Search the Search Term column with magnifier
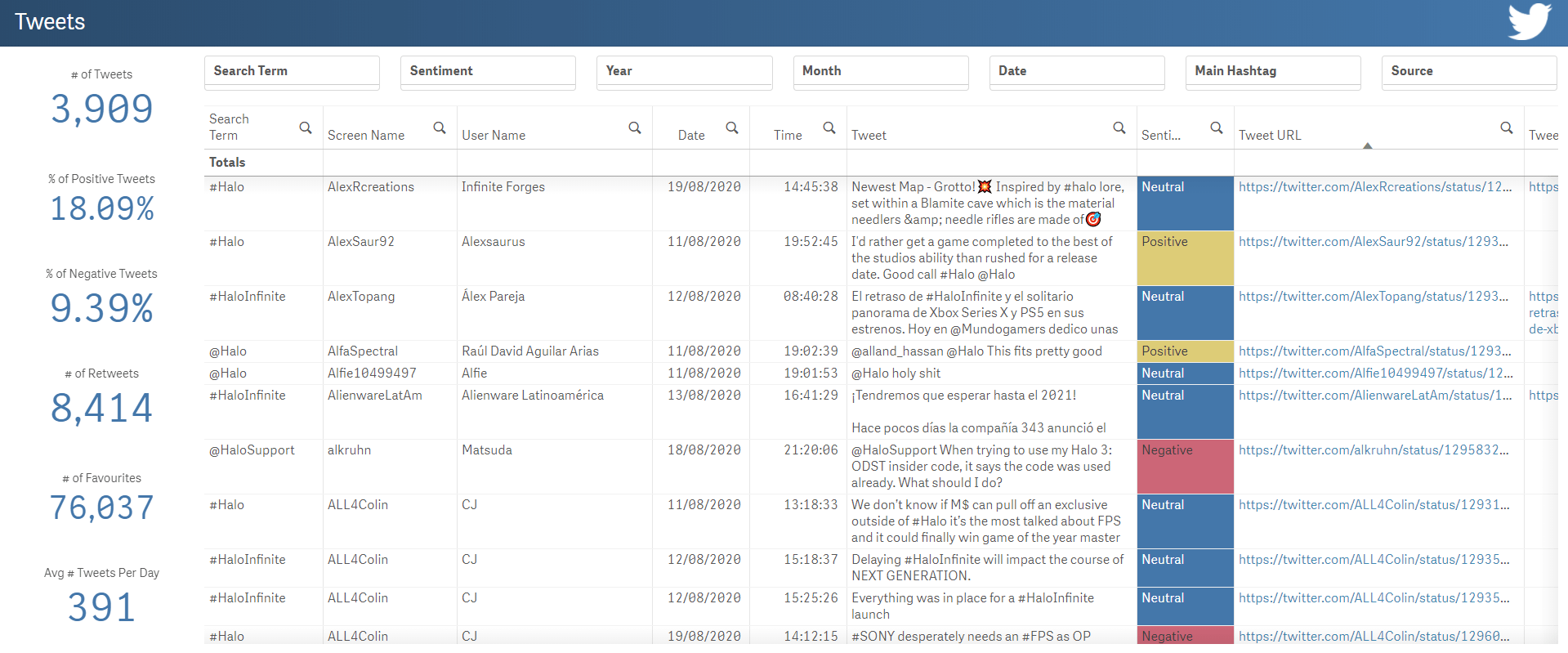 click(306, 127)
